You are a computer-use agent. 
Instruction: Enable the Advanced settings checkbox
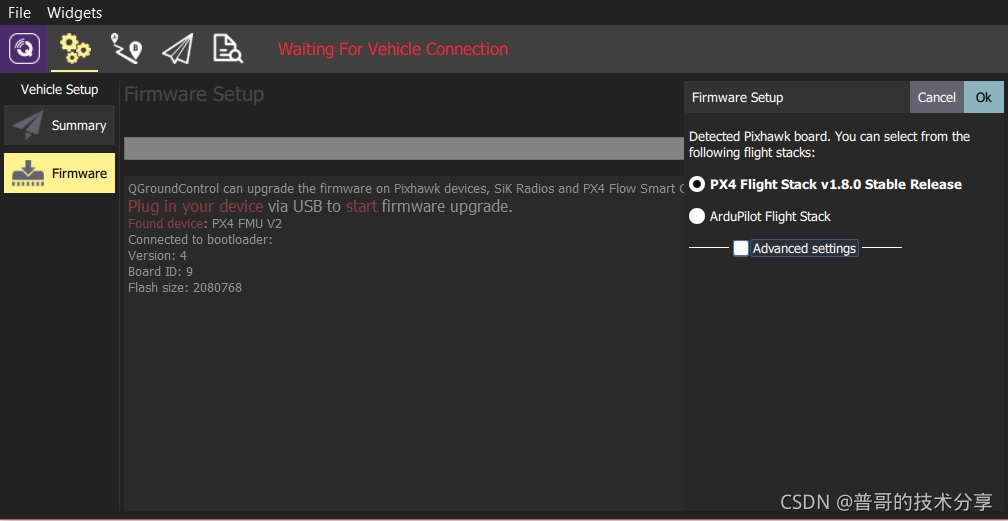[x=741, y=248]
